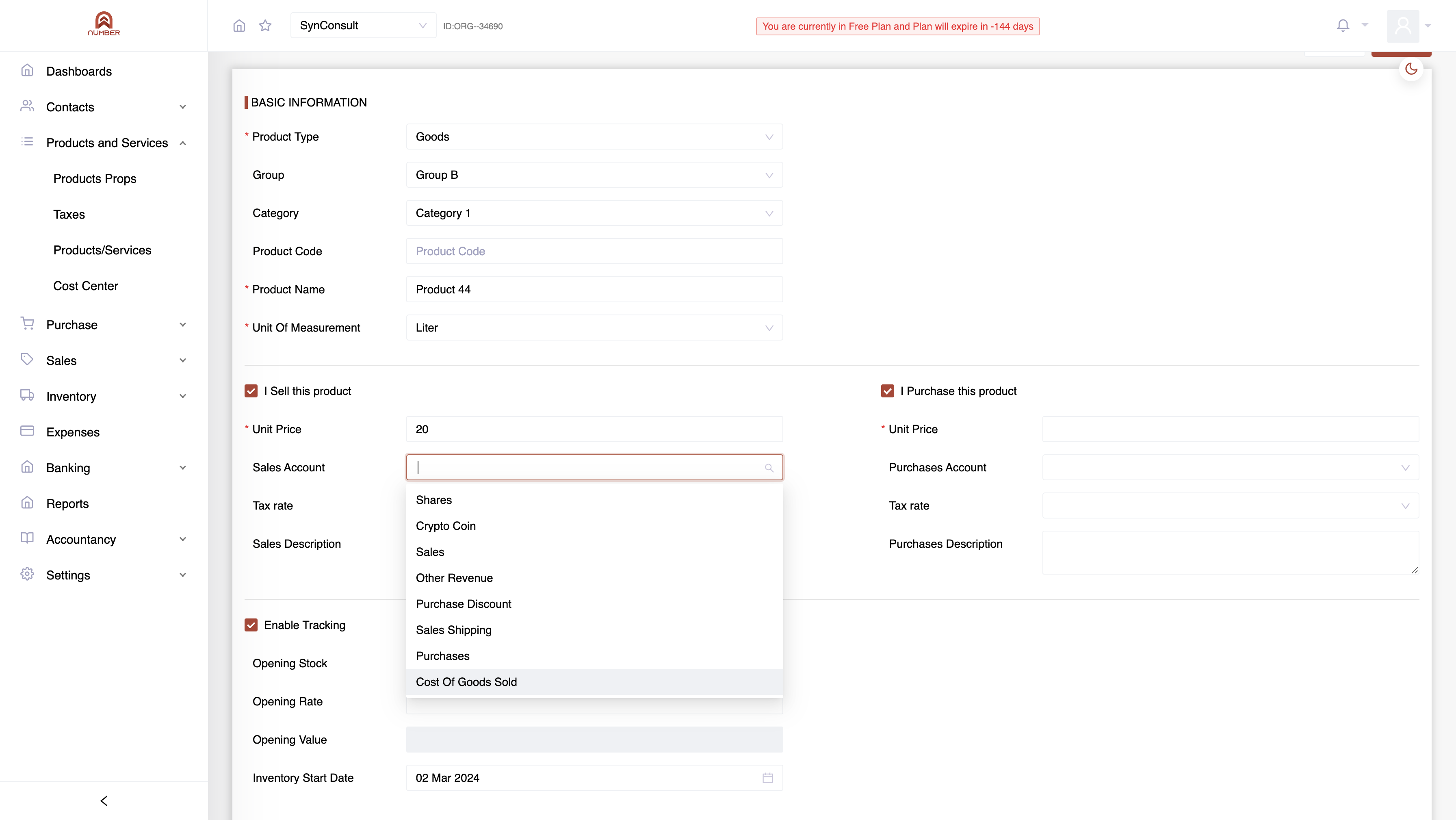Toggle dark mode with the moon icon

pyautogui.click(x=1411, y=69)
